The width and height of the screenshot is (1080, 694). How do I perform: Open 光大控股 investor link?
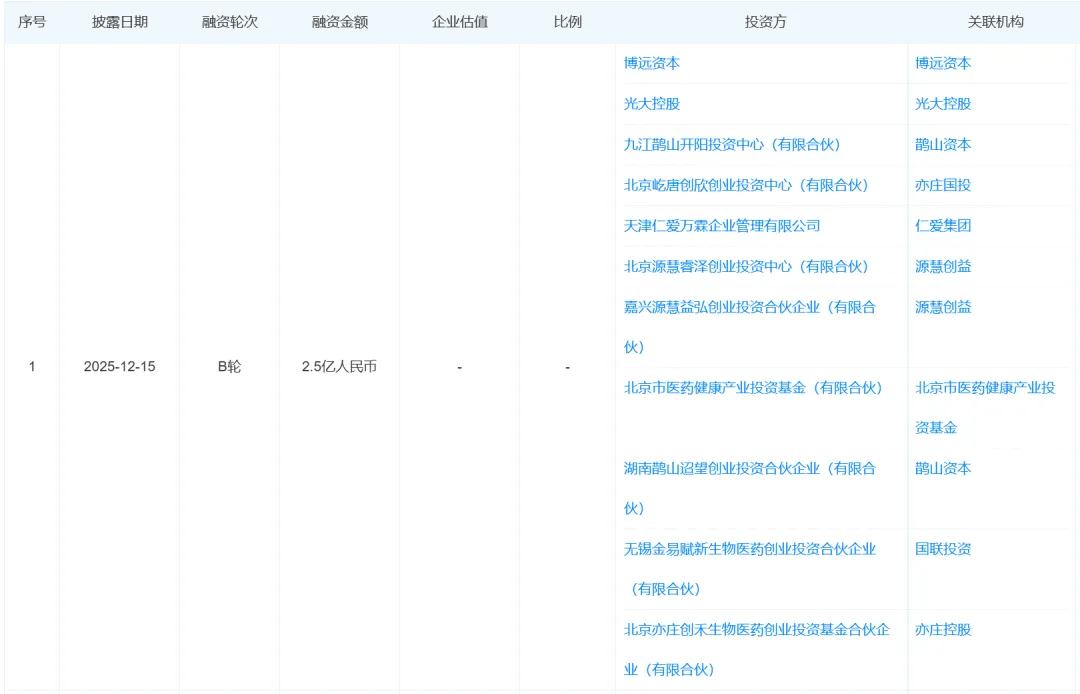tap(652, 104)
